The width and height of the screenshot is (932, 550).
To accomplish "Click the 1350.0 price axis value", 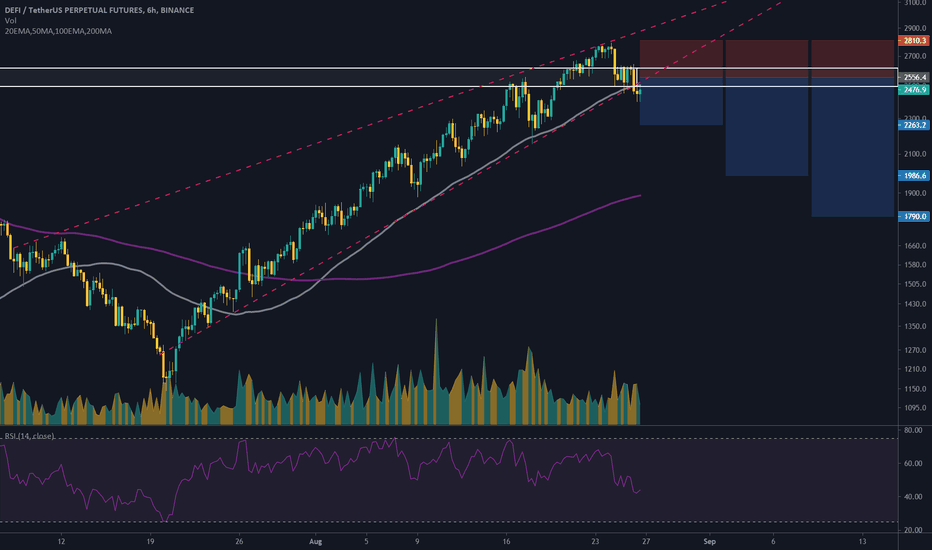I will (915, 326).
